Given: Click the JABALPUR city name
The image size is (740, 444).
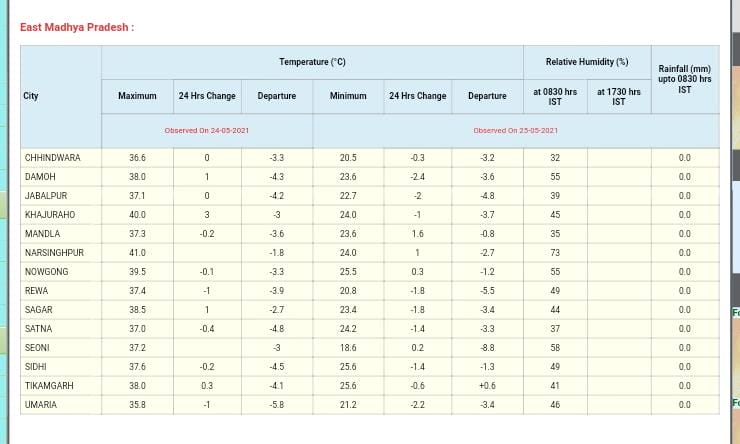Looking at the screenshot, I should point(46,196).
